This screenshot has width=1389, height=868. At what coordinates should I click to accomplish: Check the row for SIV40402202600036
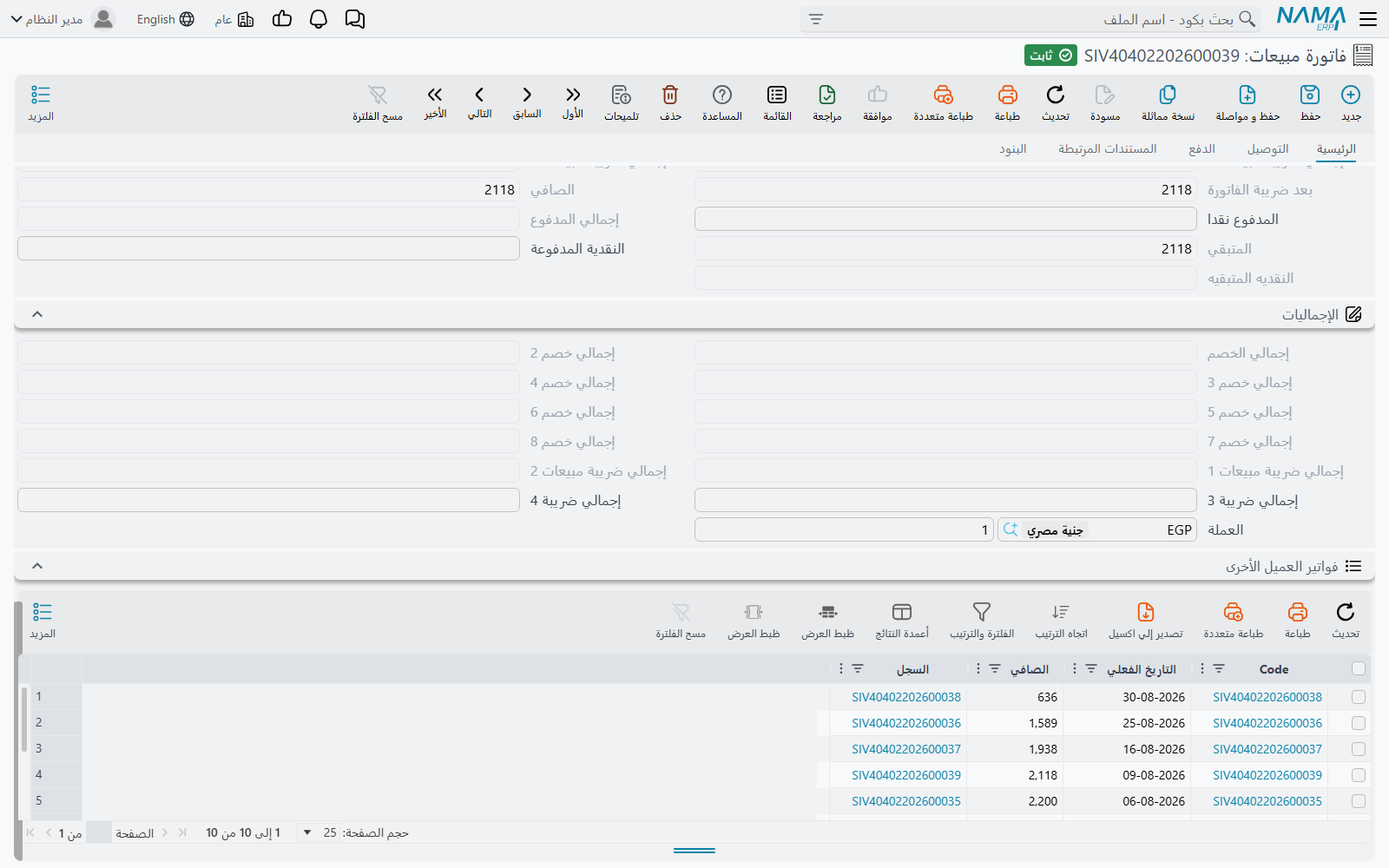pos(1359,723)
